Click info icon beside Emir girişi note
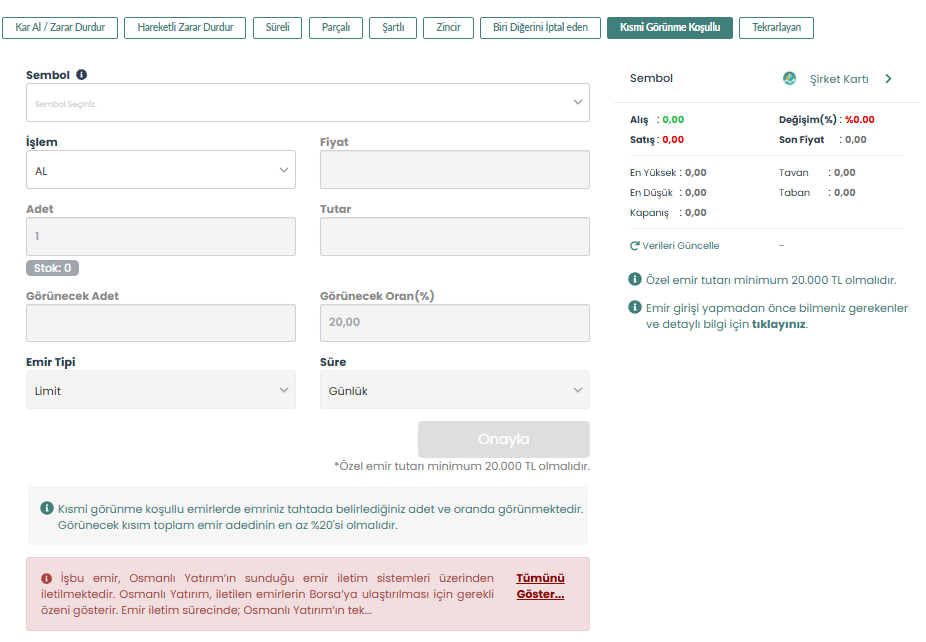Image resolution: width=926 pixels, height=642 pixels. [x=635, y=308]
